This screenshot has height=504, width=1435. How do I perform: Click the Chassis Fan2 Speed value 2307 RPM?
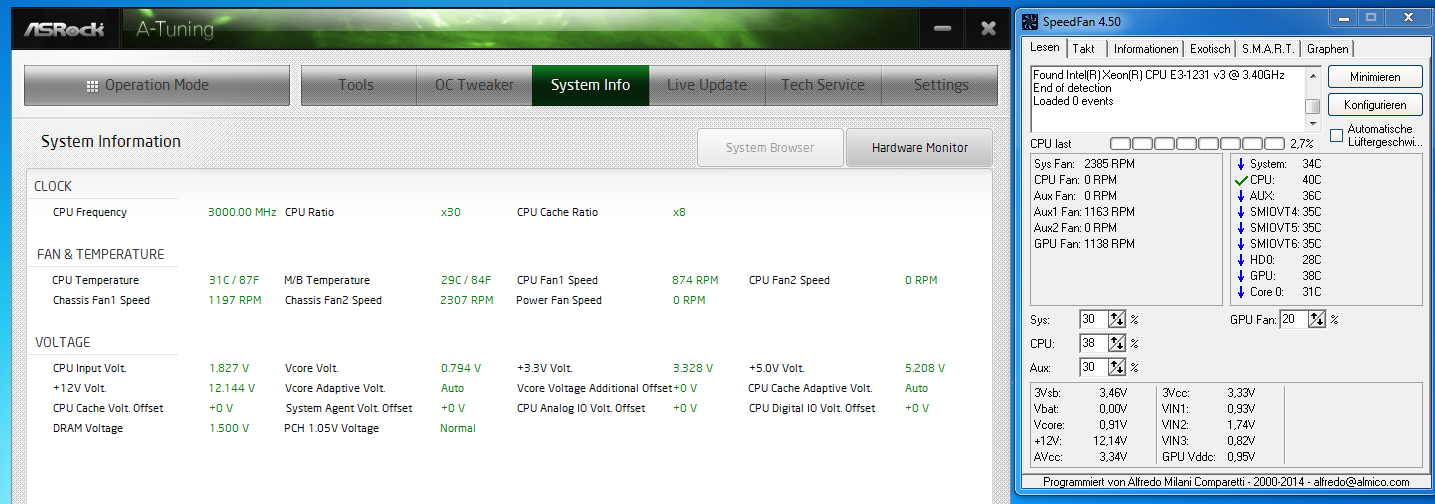click(x=467, y=300)
